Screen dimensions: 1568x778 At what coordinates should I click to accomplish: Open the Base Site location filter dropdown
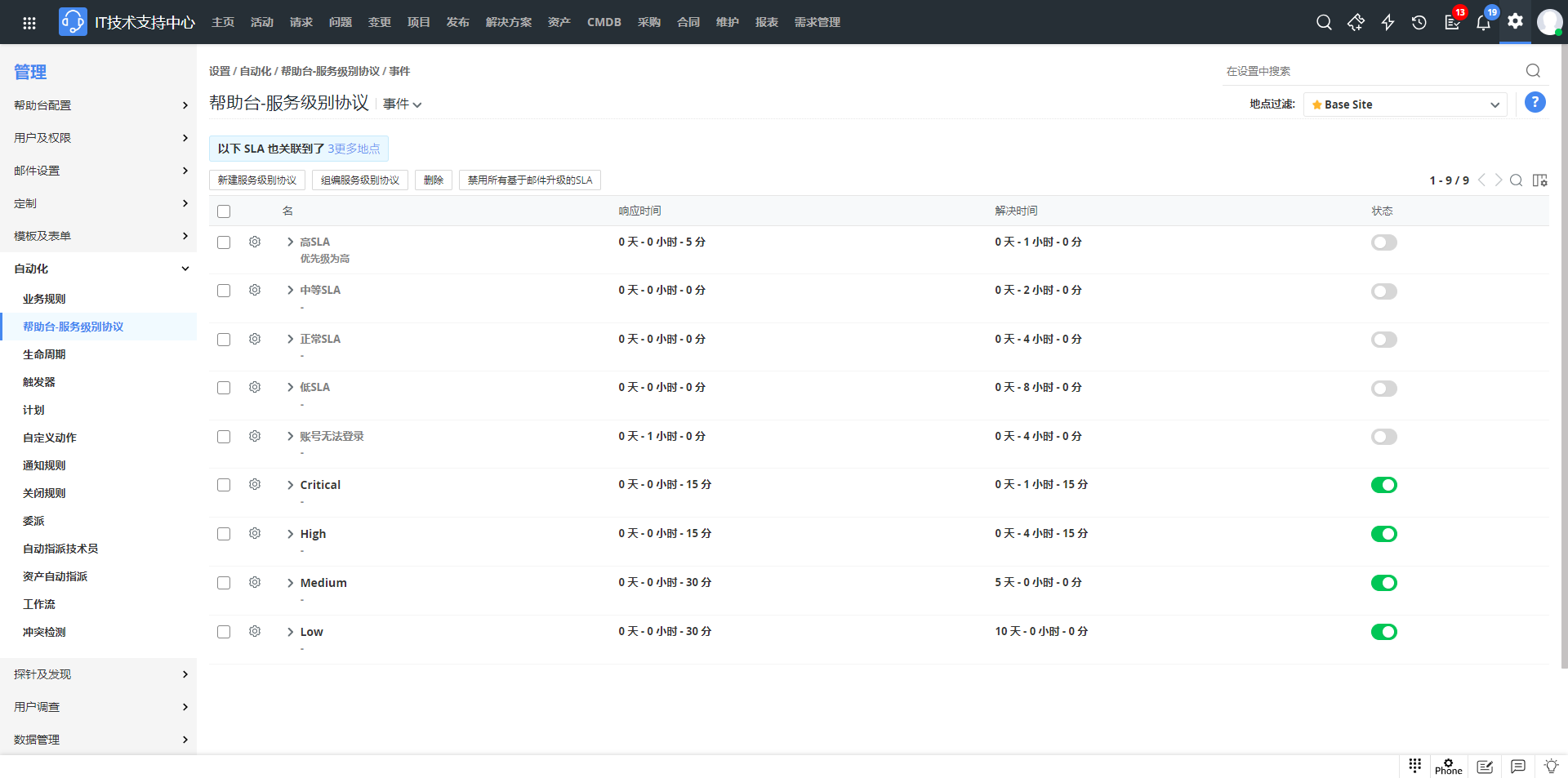1405,104
